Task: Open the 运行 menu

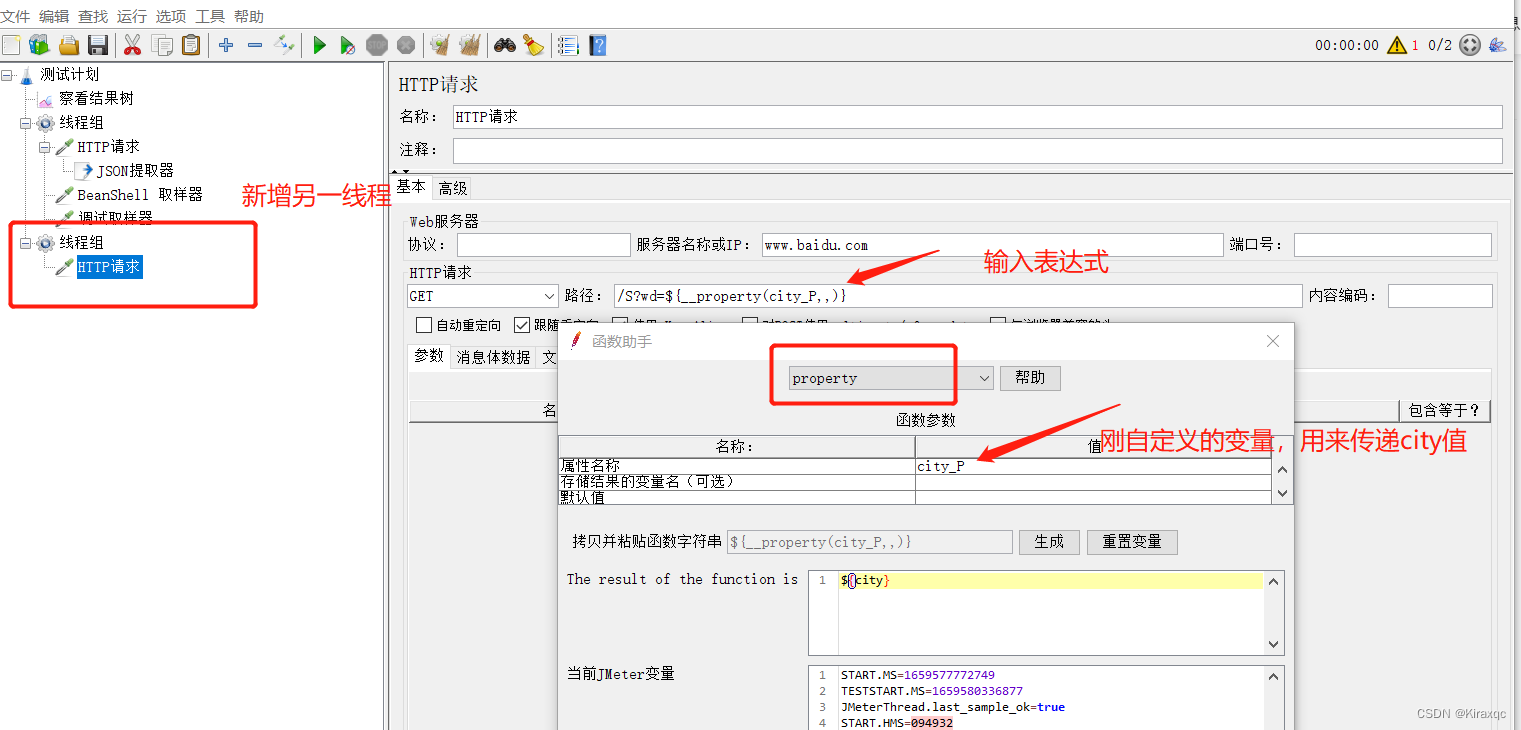Action: point(131,16)
